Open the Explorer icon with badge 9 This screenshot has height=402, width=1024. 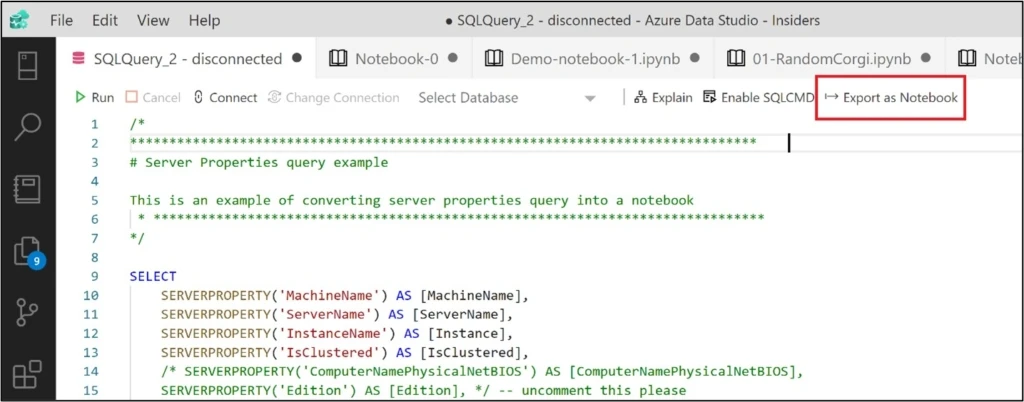click(27, 251)
